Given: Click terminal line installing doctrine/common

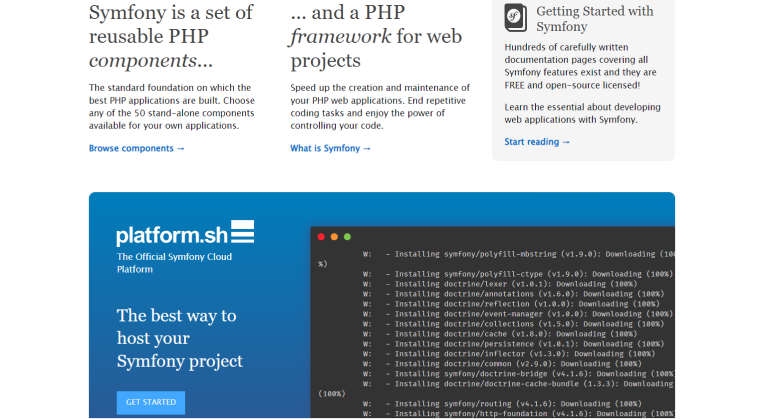Looking at the screenshot, I should [x=503, y=364].
